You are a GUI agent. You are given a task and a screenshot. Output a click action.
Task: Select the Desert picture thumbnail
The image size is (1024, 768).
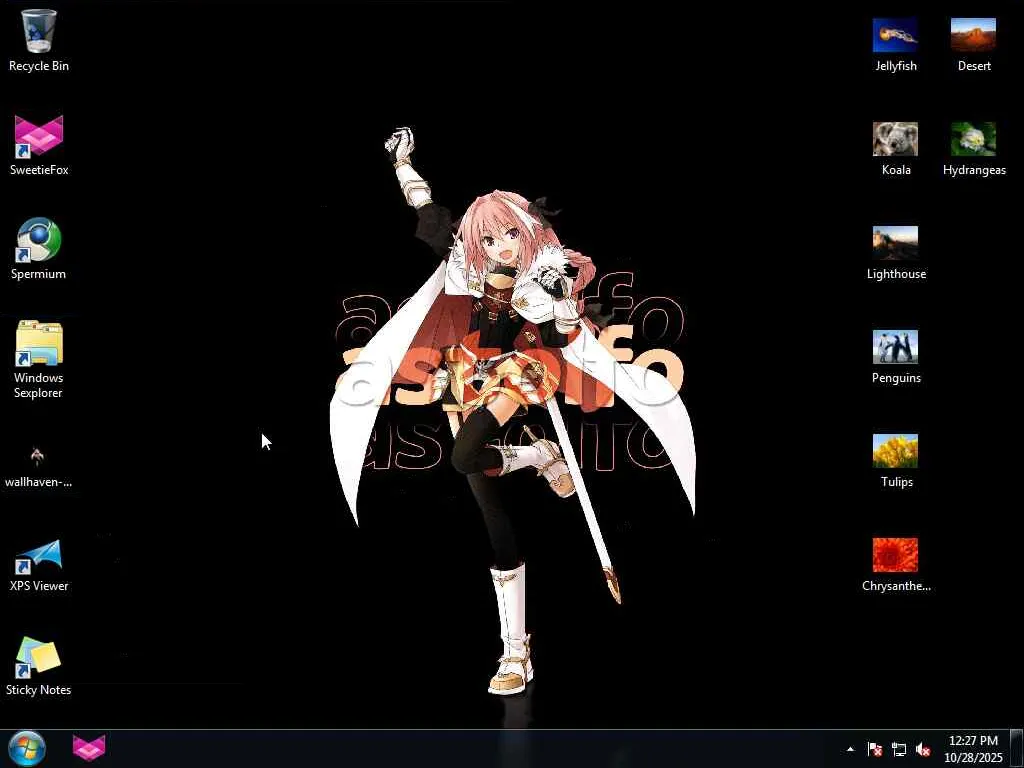pyautogui.click(x=973, y=44)
